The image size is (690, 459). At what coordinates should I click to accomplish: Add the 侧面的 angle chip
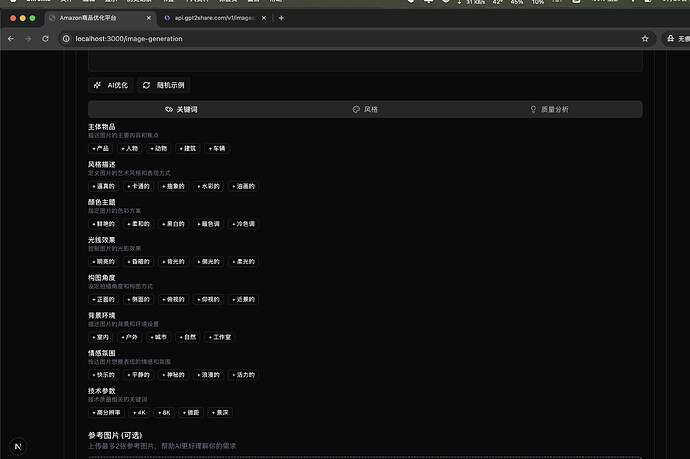(138, 299)
